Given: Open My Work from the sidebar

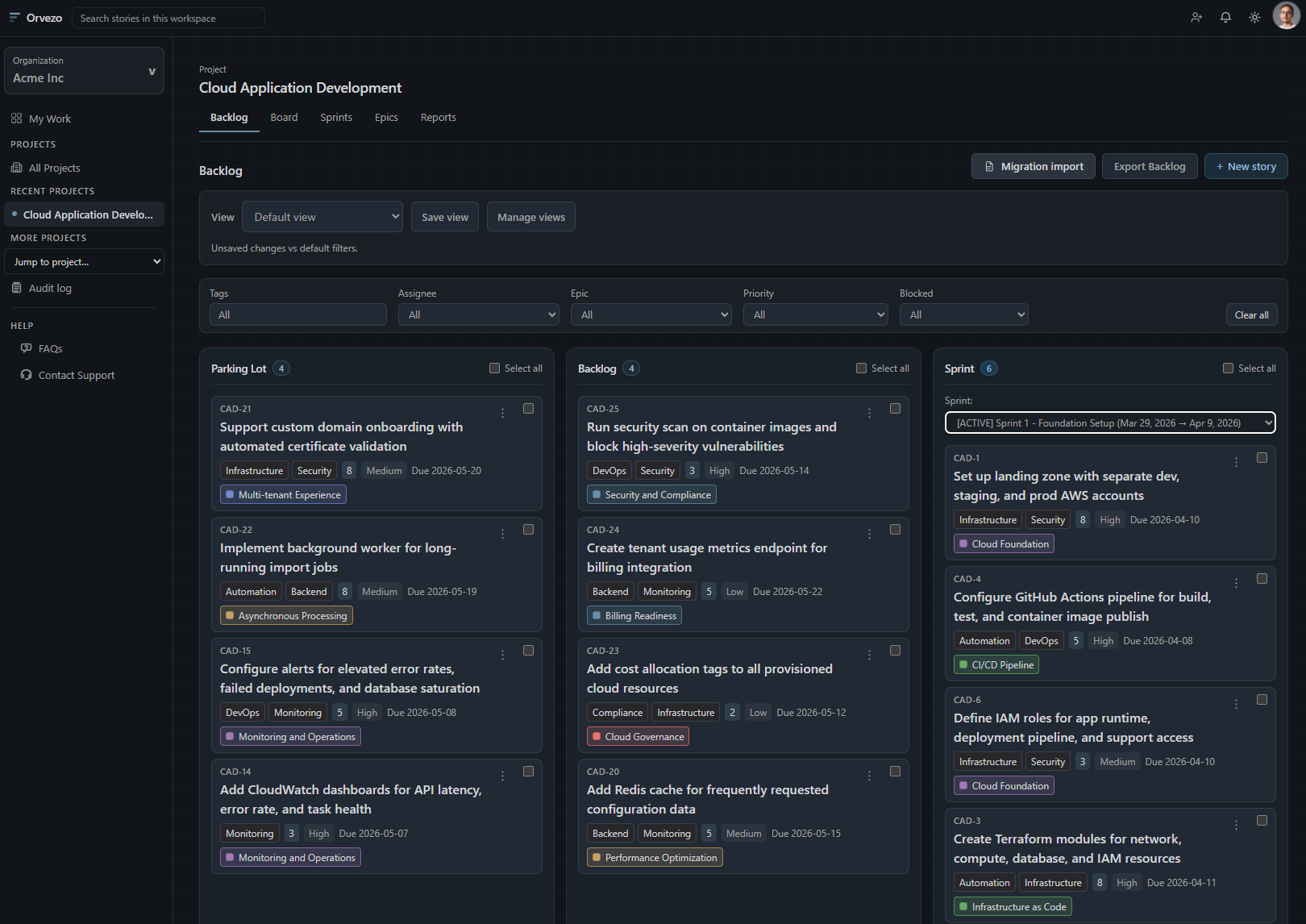Looking at the screenshot, I should pos(50,119).
